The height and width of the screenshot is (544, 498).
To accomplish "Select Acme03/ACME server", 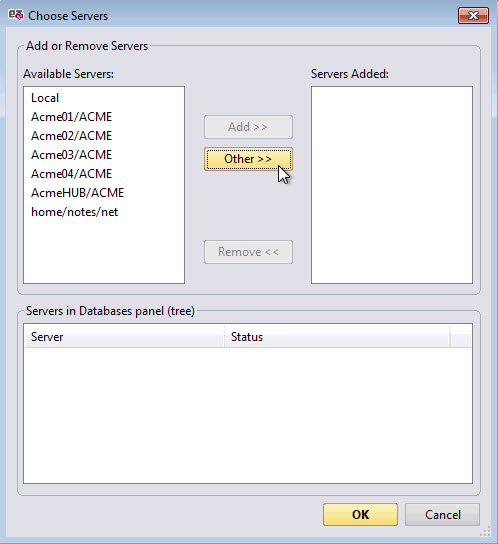I will click(x=71, y=155).
